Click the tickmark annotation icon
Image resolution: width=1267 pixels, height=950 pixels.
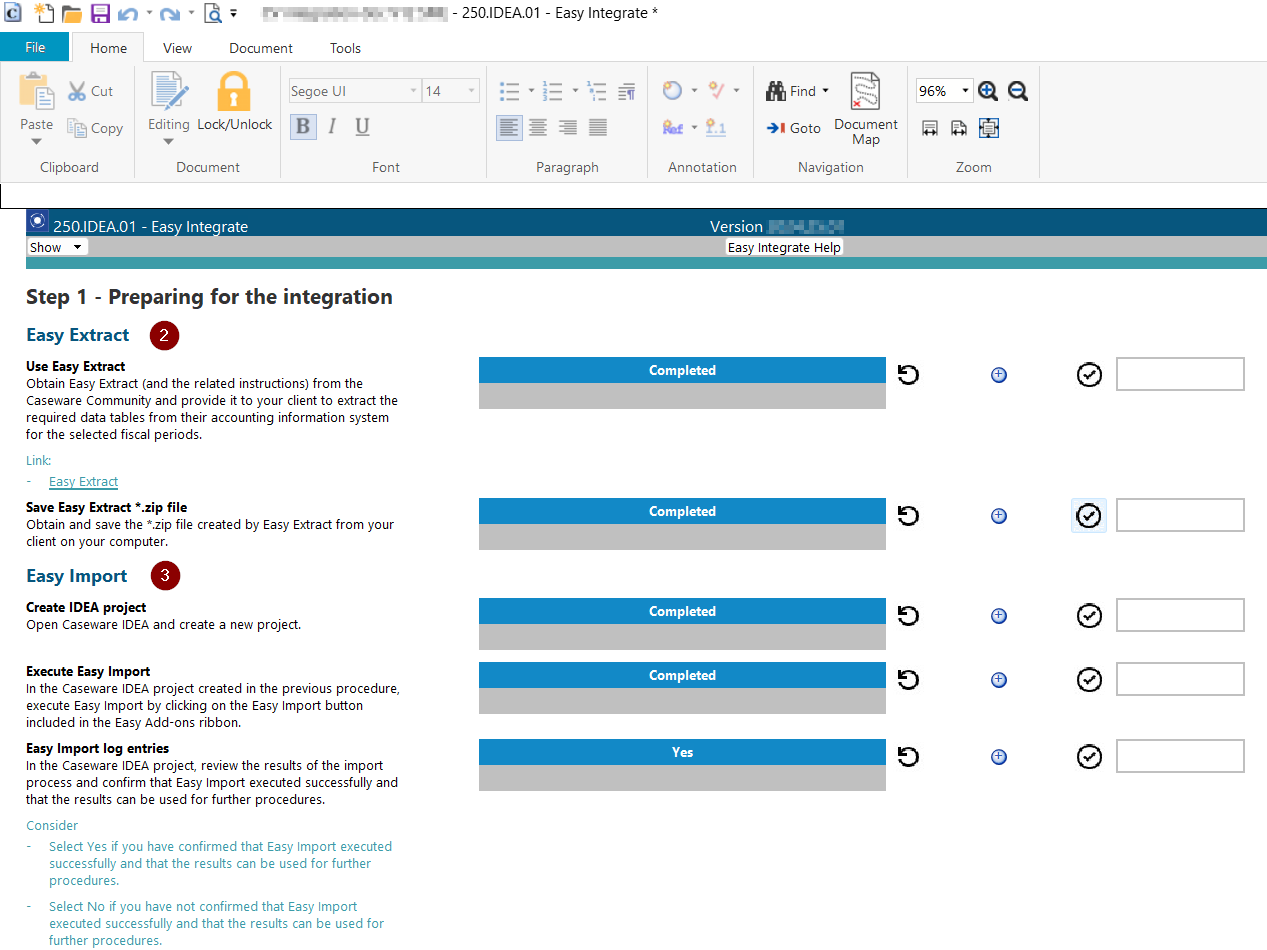pyautogui.click(x=716, y=90)
